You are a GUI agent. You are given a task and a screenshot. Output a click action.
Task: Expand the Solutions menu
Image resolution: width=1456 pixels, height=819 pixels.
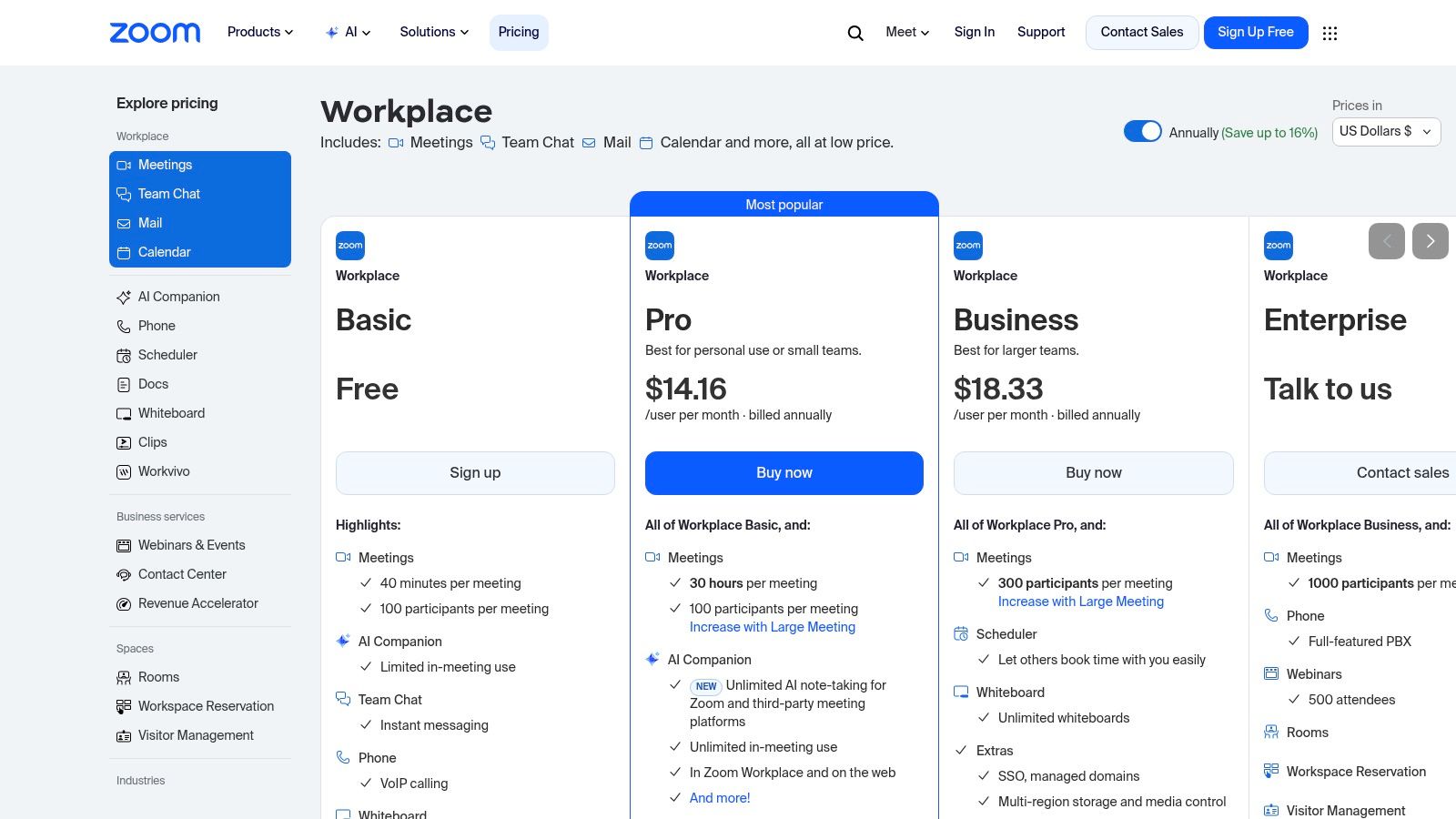coord(434,32)
